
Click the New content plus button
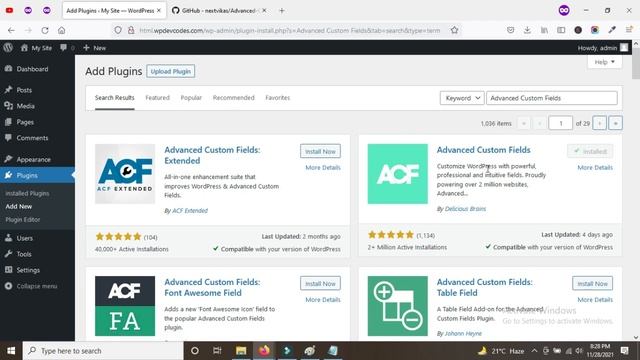pos(94,48)
